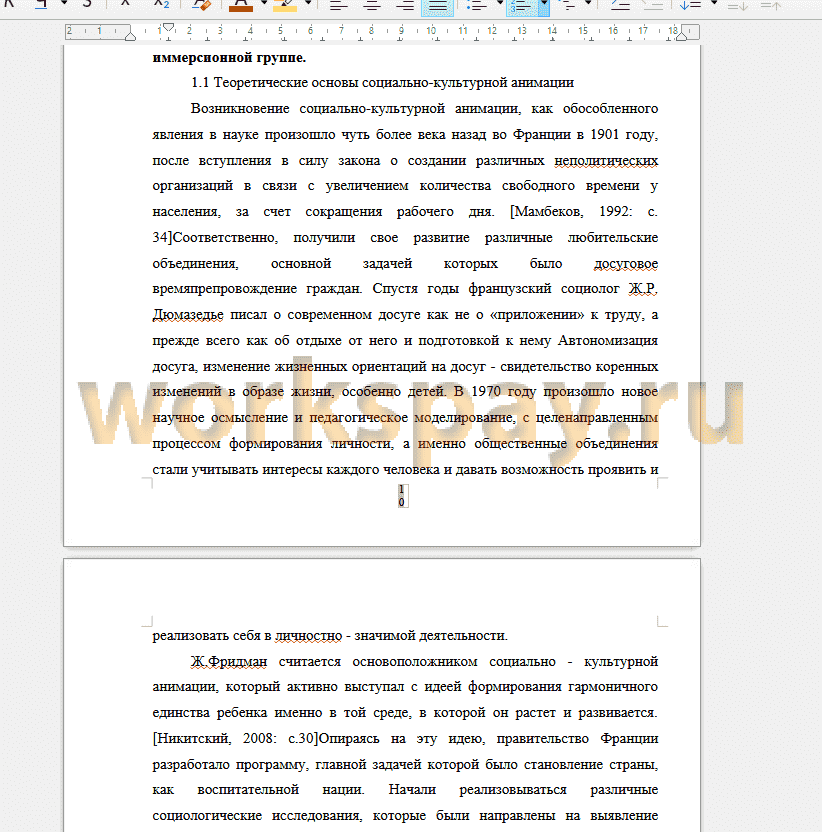
Task: Click heading '1.1 Теоретические основы социально-культурной анимации'
Action: tap(383, 83)
